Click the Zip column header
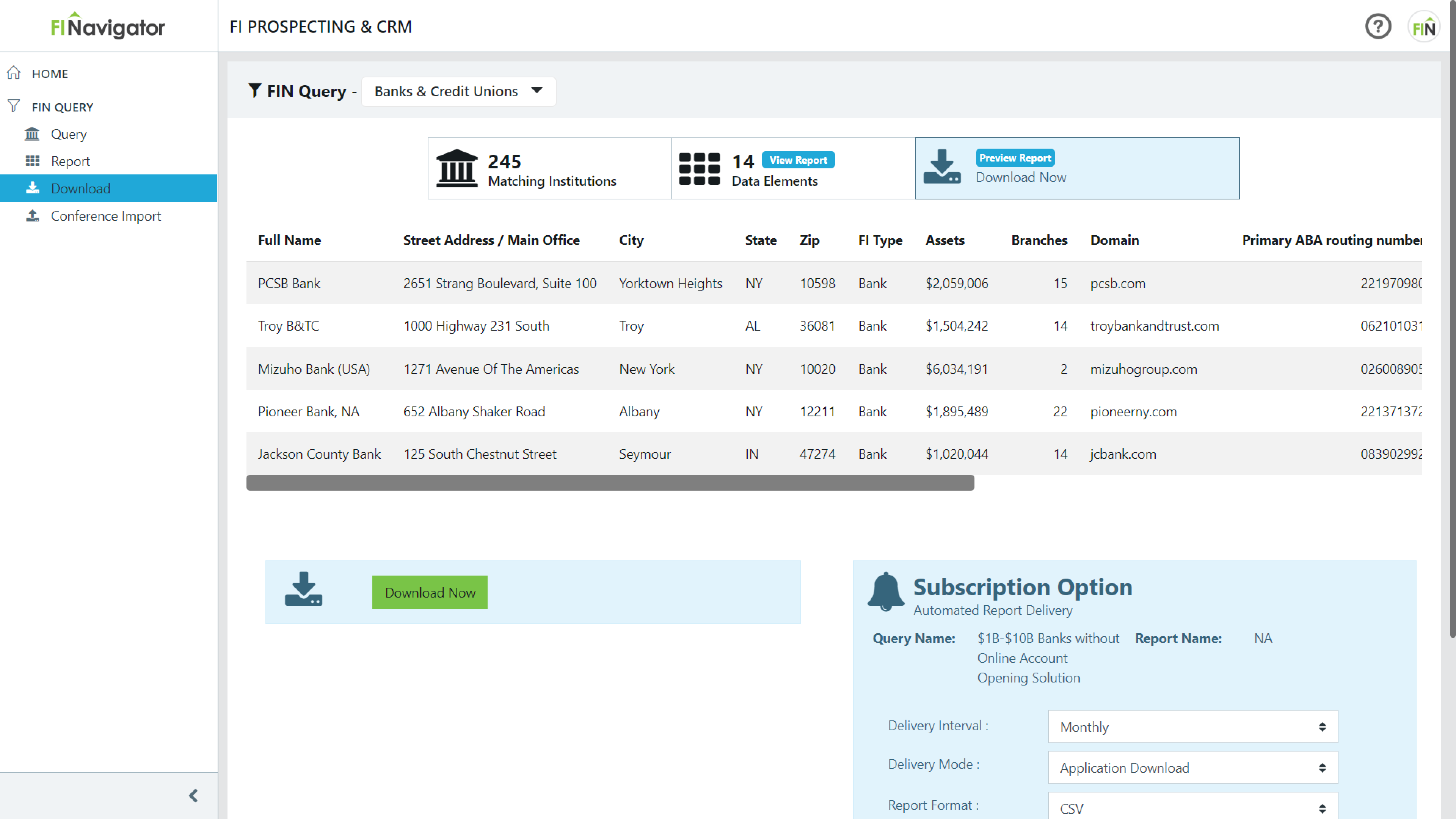The image size is (1456, 819). [810, 240]
